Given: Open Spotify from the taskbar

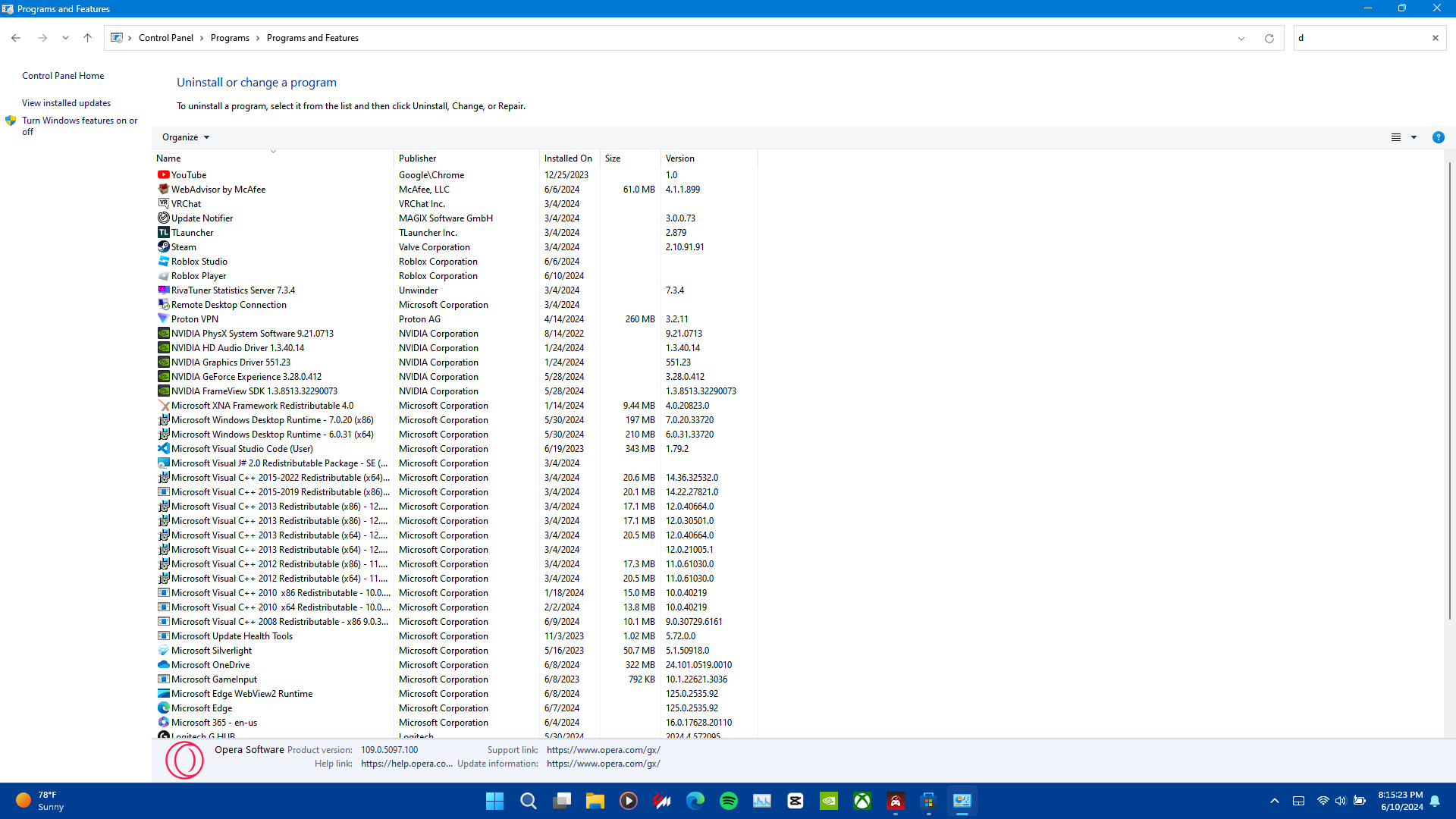Looking at the screenshot, I should 728,801.
